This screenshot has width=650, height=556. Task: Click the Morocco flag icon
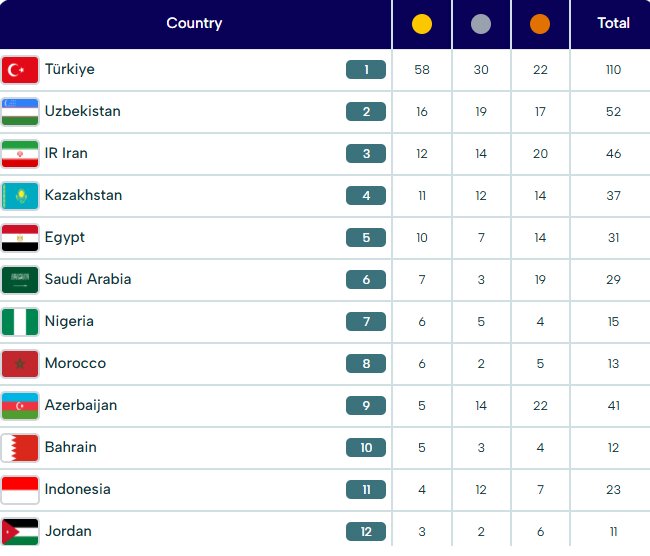click(20, 364)
